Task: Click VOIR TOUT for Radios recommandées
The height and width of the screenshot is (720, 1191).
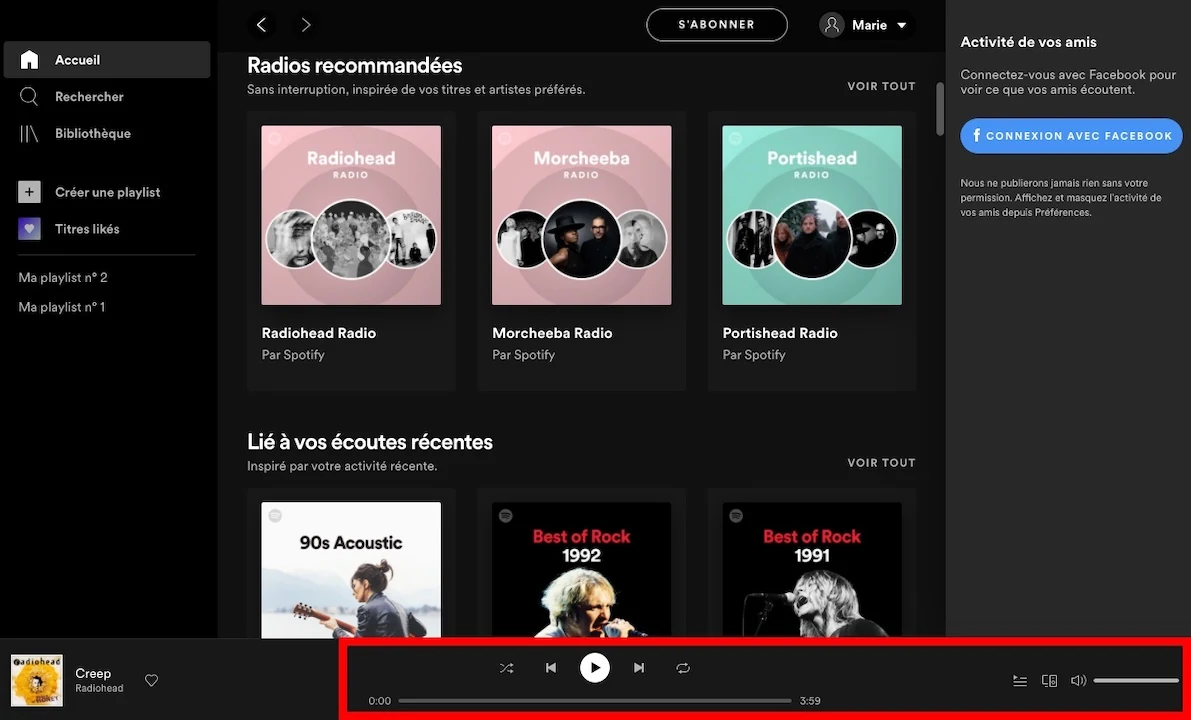Action: point(881,86)
